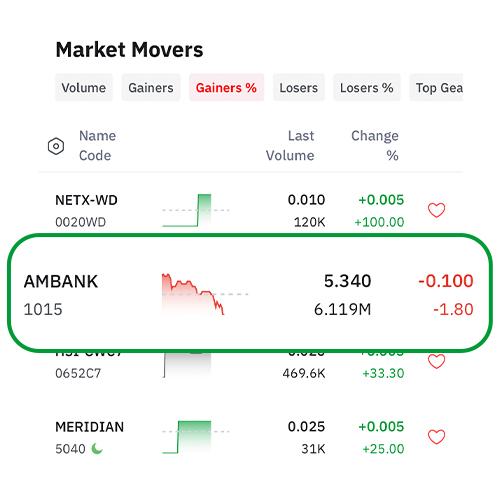Toggle the heart for 0652C7 stock
This screenshot has width=500, height=500.
click(x=436, y=361)
